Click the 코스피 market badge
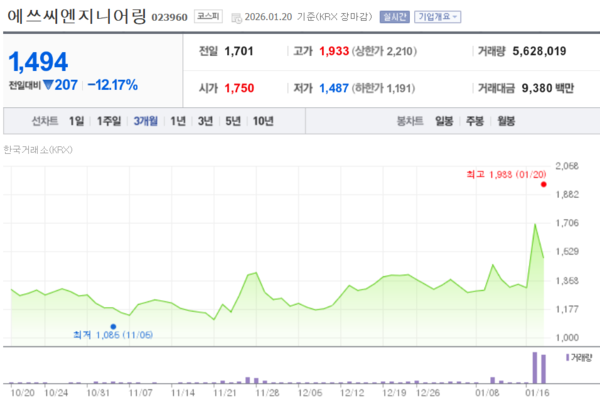600x407 pixels. [208, 16]
